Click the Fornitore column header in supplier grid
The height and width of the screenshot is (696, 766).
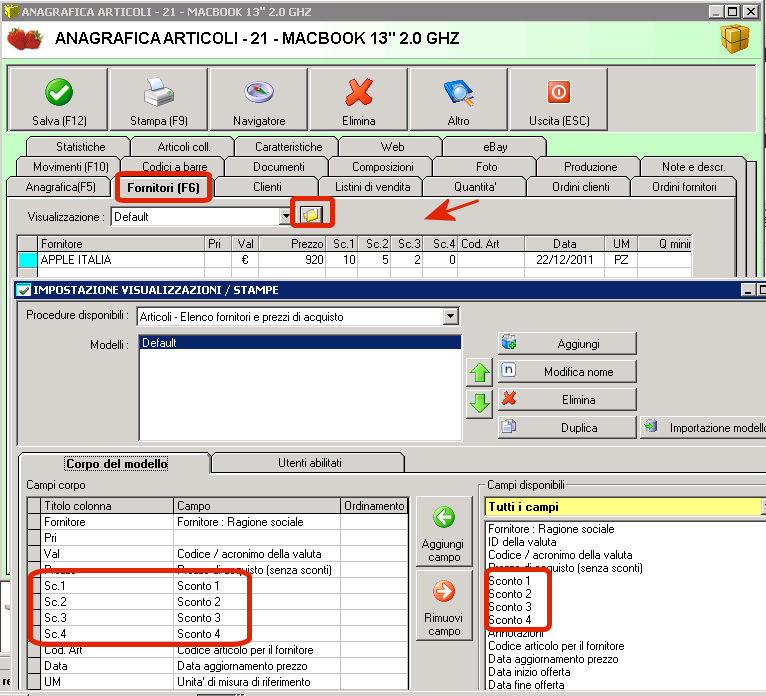coord(121,243)
